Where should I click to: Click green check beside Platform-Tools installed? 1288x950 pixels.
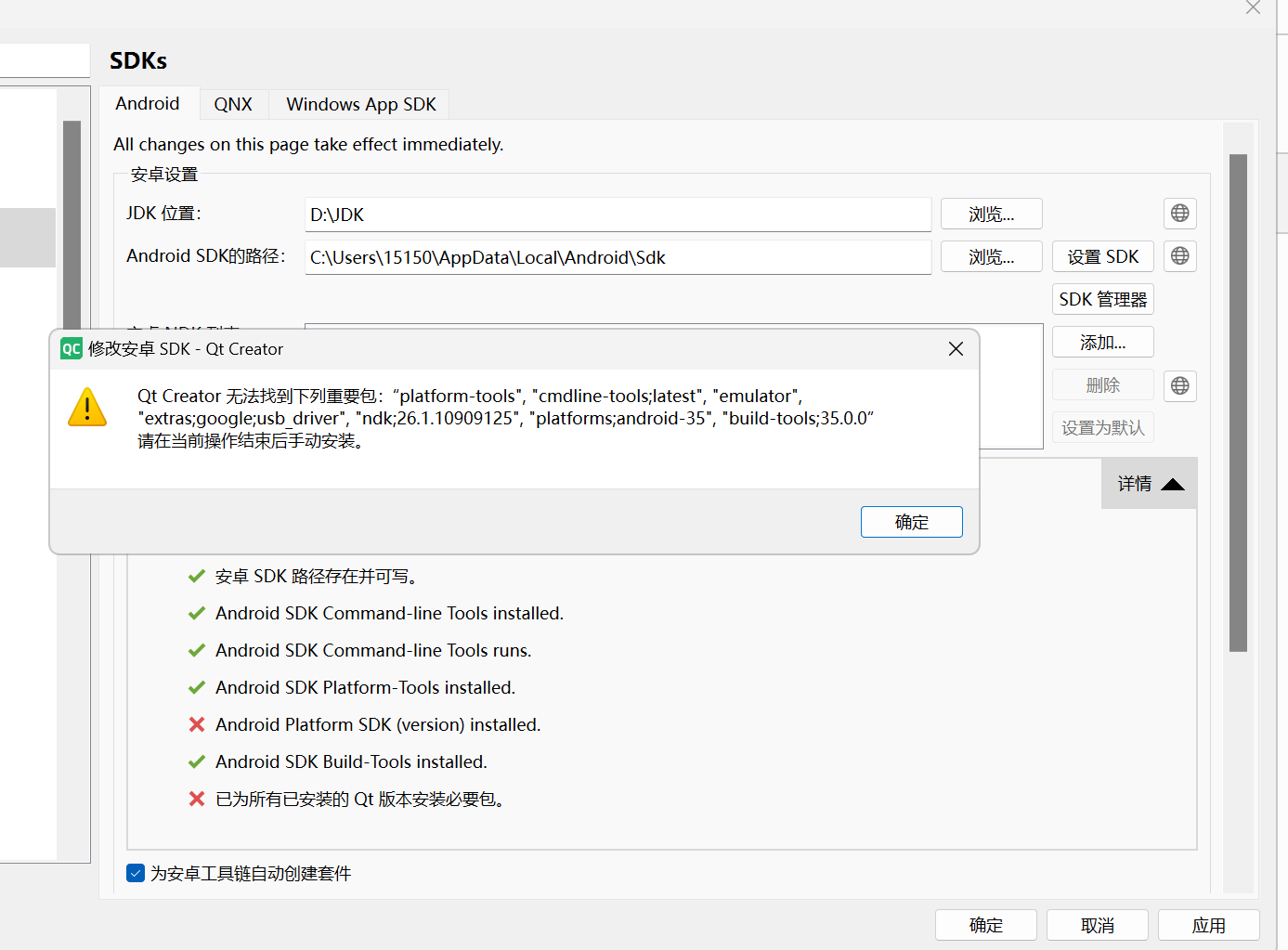click(x=197, y=687)
